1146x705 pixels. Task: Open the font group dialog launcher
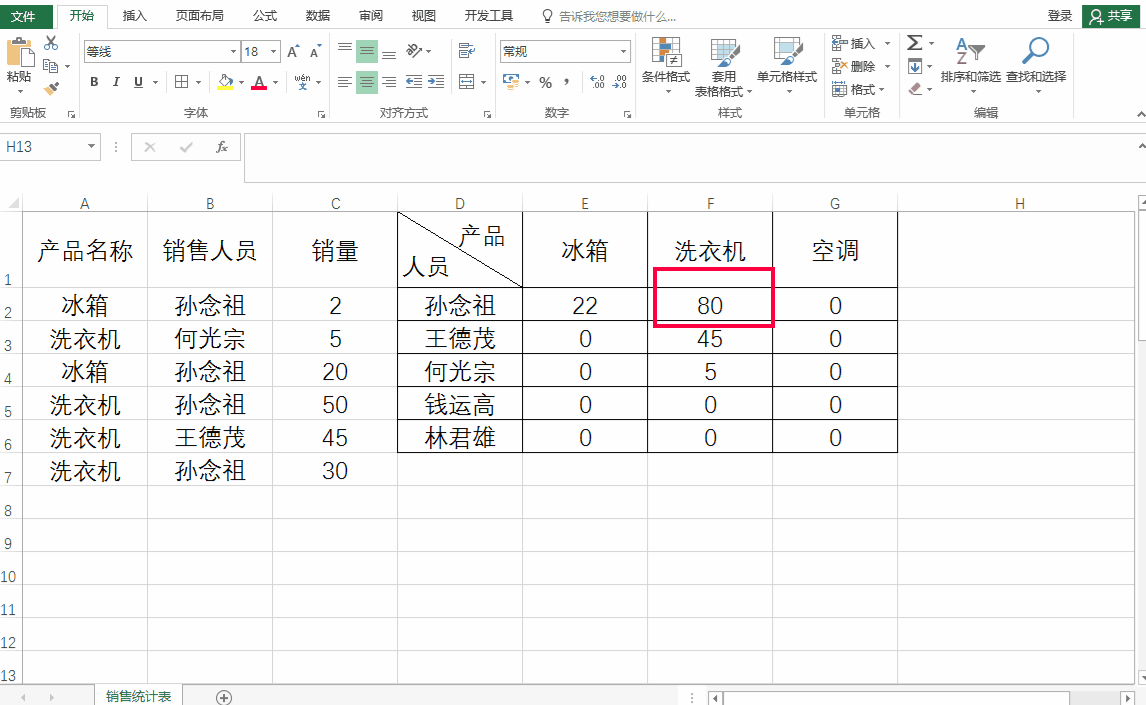pos(321,115)
